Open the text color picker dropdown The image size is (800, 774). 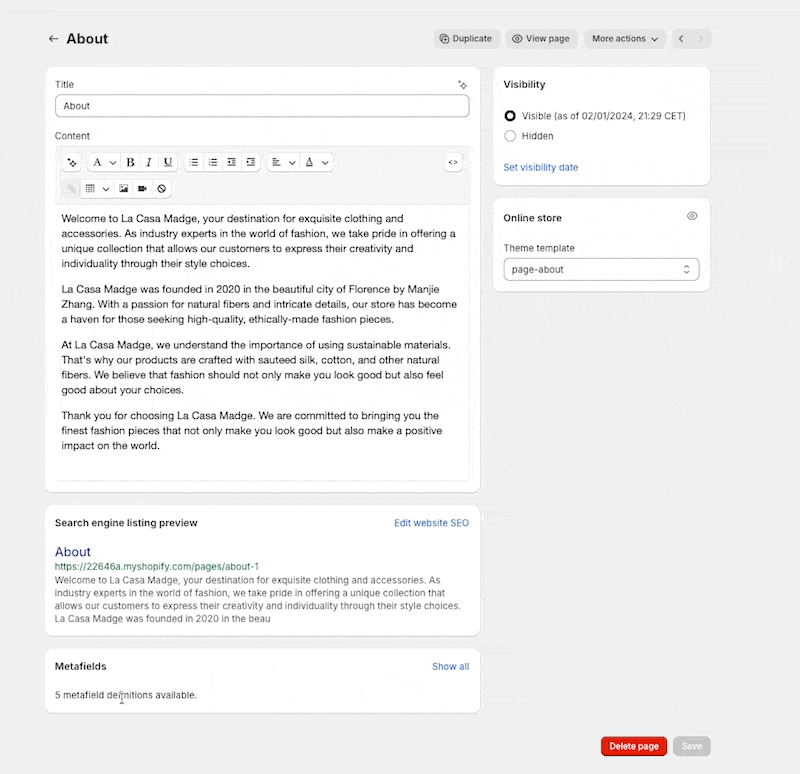pos(316,162)
